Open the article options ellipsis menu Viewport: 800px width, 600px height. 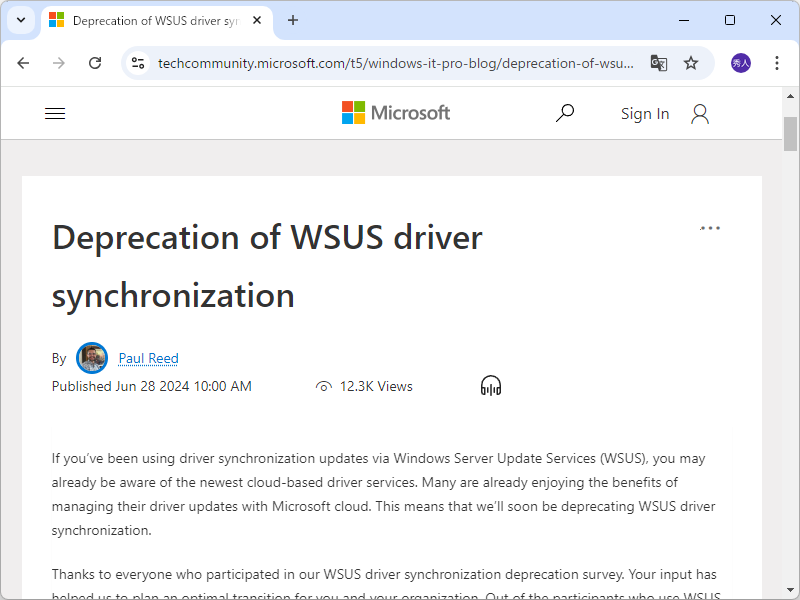(710, 228)
